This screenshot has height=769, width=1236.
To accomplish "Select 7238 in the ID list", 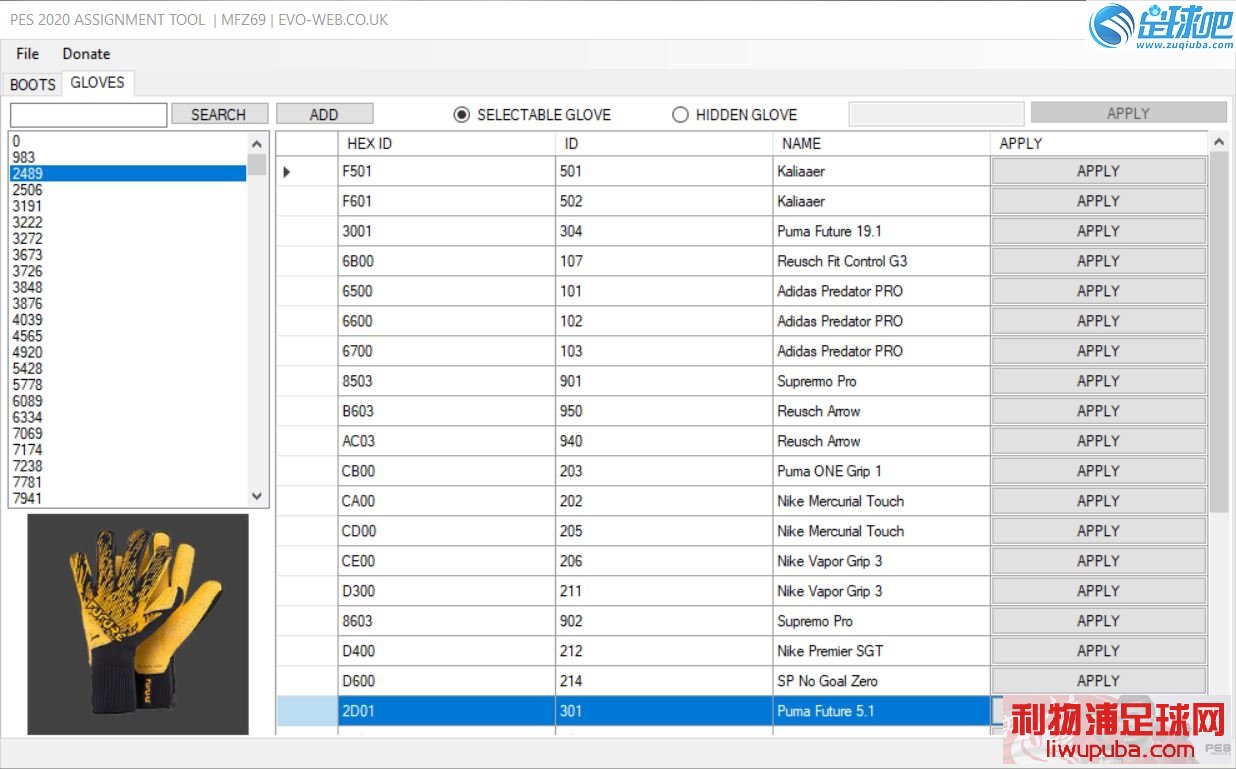I will click(x=128, y=466).
